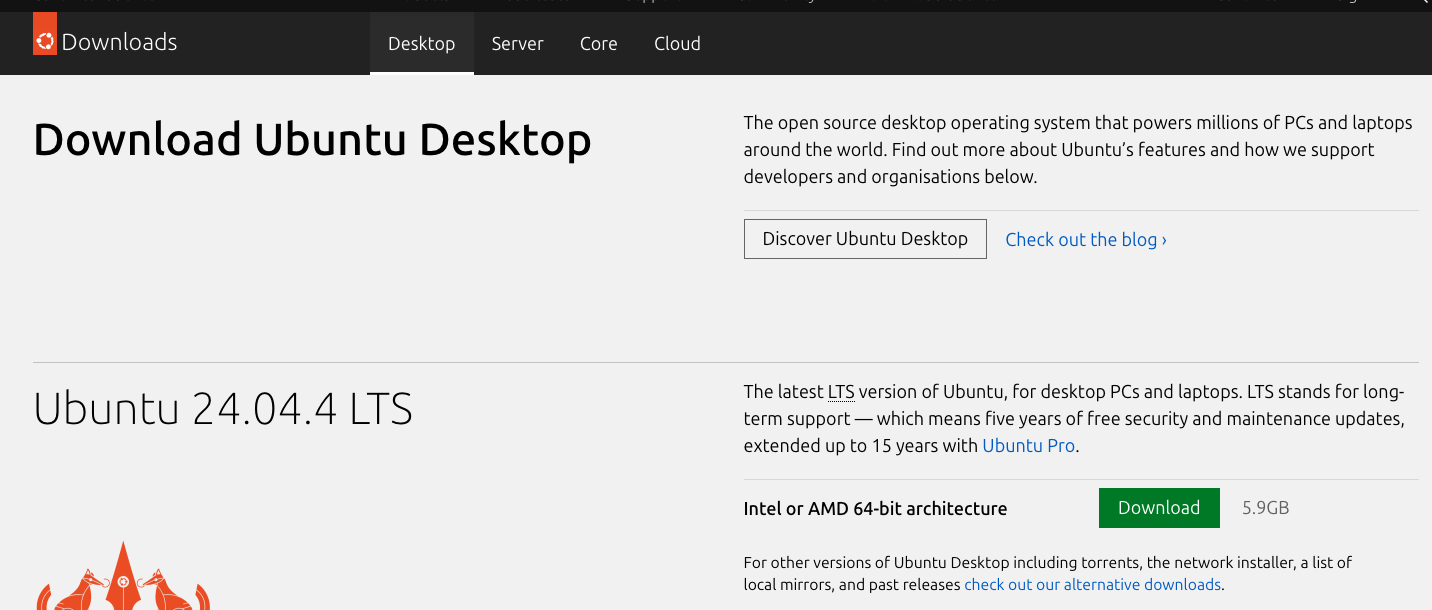
Task: Open the Downloads section title
Action: point(119,42)
